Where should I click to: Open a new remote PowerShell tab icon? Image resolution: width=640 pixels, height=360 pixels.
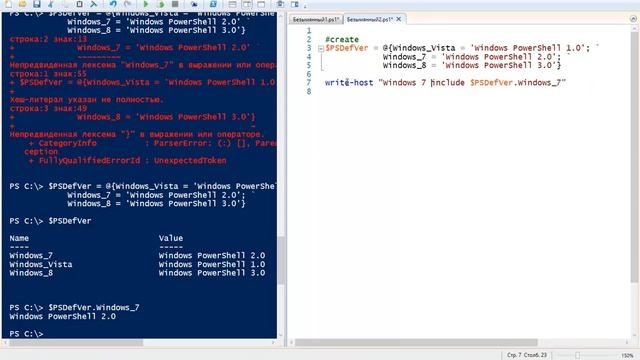[x=194, y=4]
